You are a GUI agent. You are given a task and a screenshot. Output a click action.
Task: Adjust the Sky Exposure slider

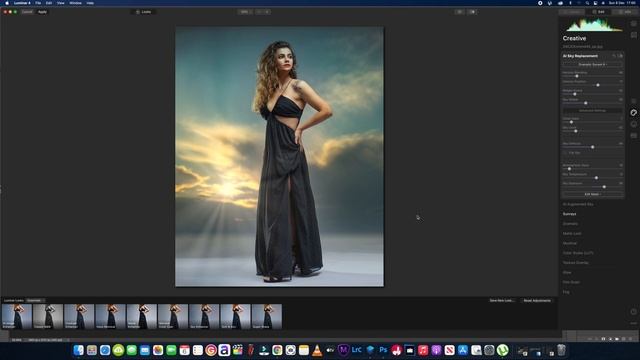(604, 187)
